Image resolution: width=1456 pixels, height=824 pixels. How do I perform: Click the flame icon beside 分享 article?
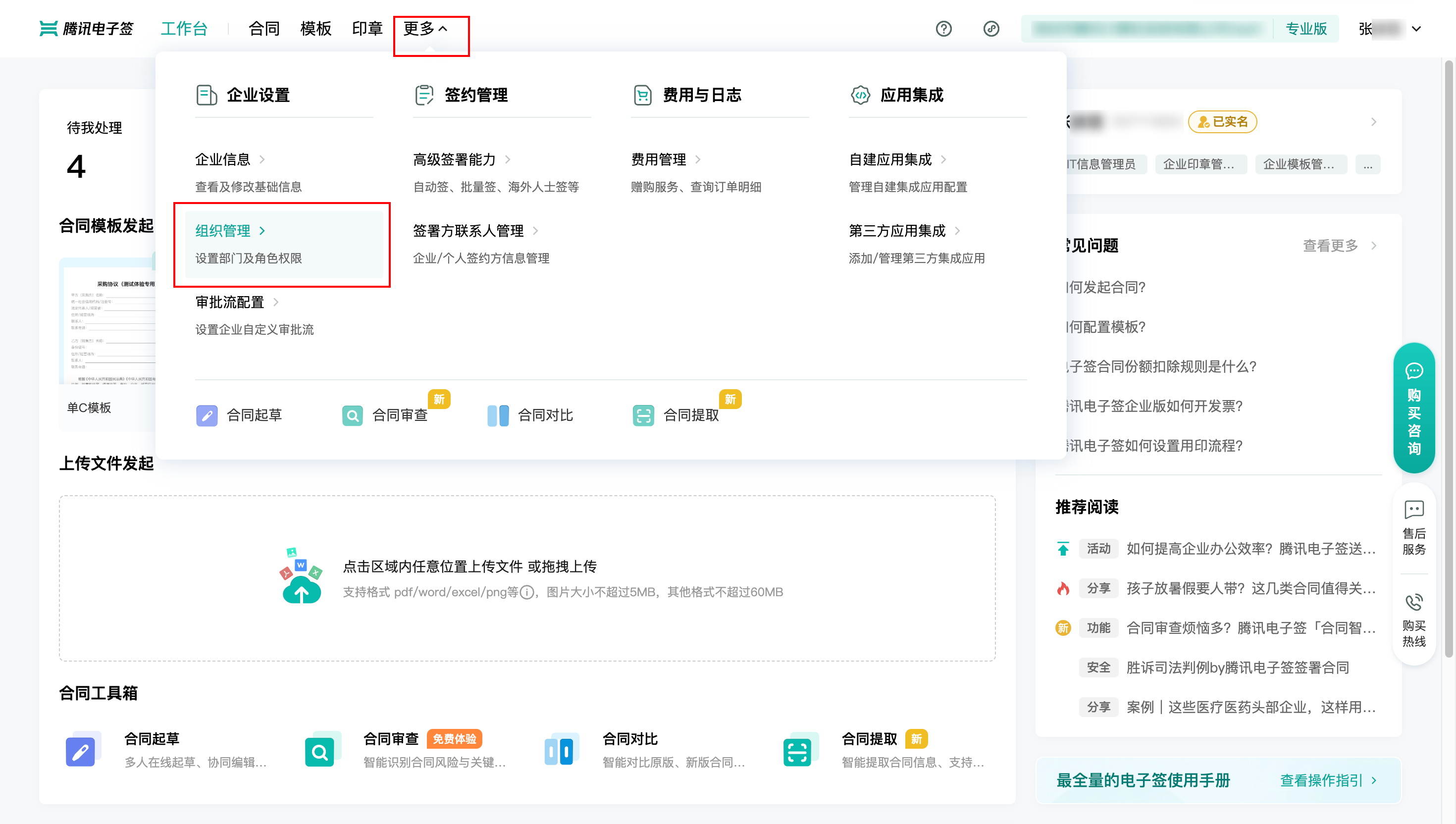(1063, 589)
